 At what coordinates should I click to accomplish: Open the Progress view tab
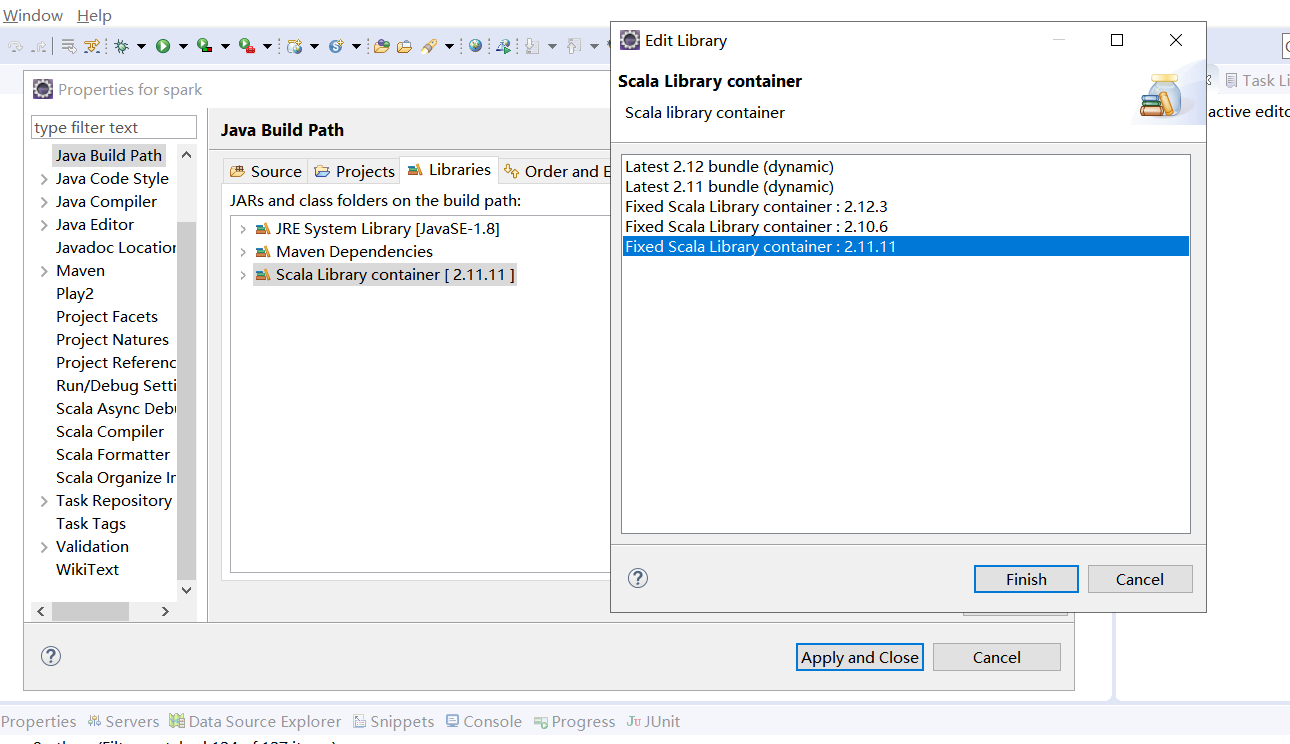tap(575, 721)
